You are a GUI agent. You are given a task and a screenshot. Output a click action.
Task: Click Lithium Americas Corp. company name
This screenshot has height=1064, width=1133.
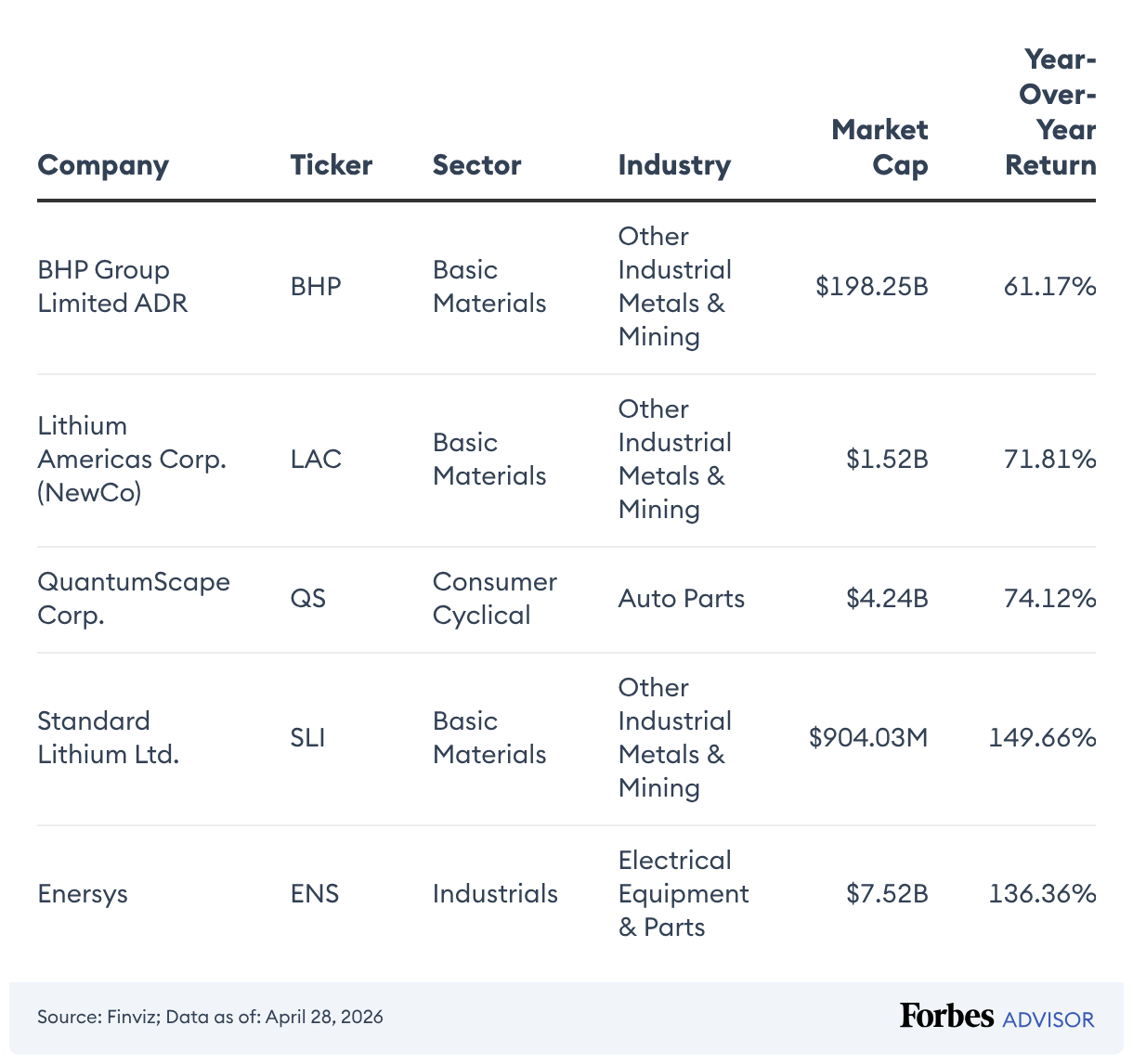tap(131, 460)
